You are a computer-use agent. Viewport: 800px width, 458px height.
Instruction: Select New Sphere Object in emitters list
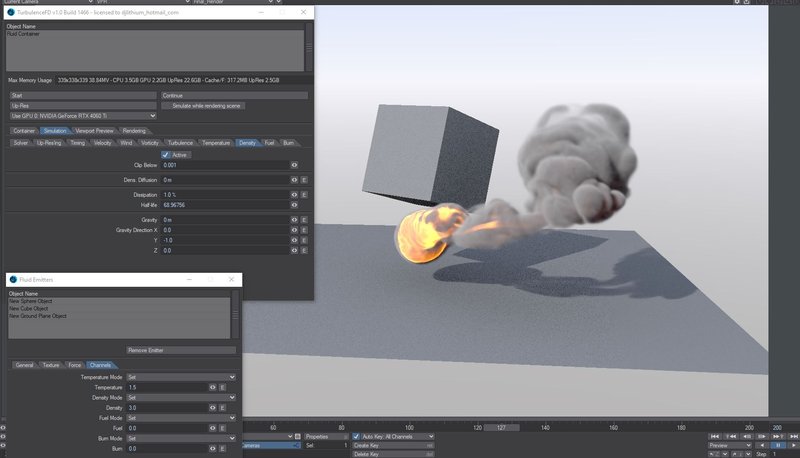click(x=31, y=301)
